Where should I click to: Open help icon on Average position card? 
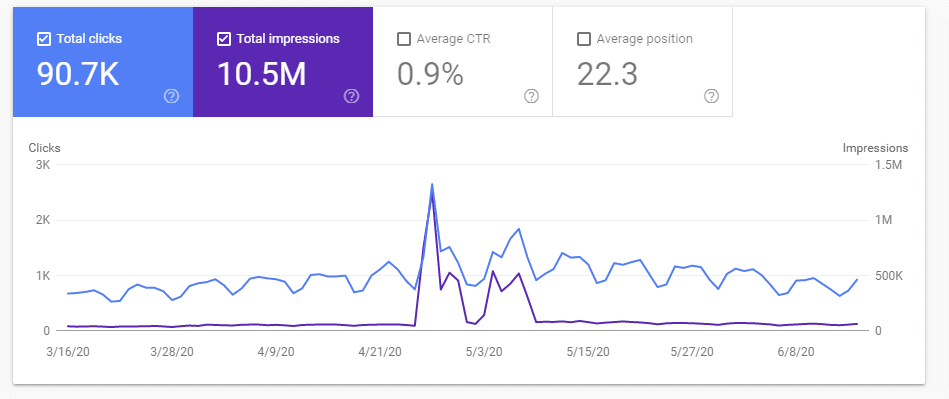click(x=712, y=96)
